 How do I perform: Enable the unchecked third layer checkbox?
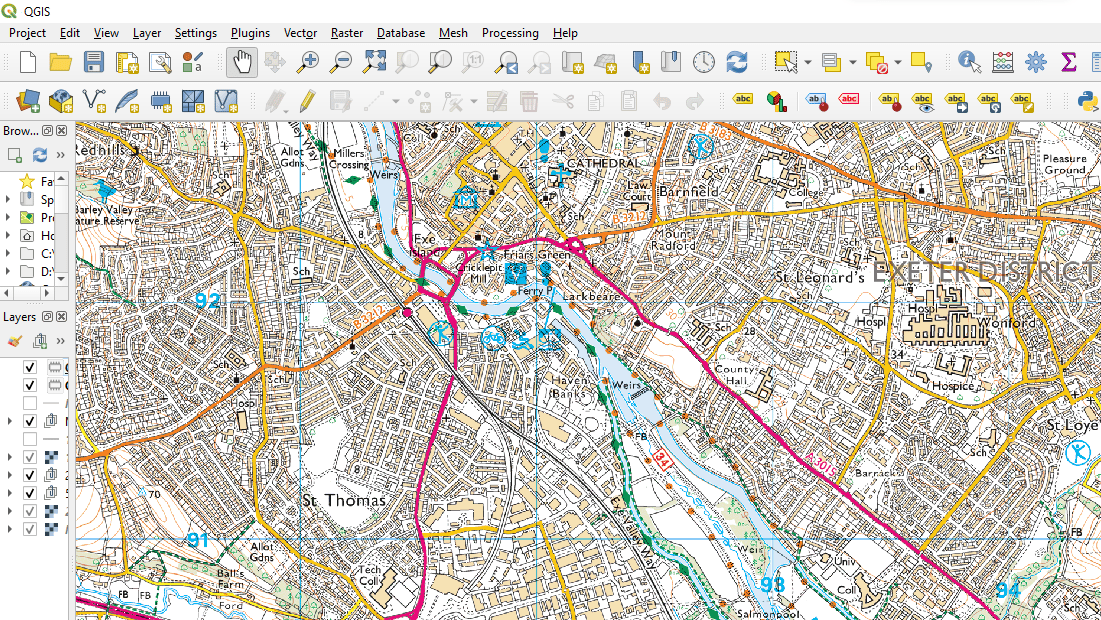click(x=30, y=403)
